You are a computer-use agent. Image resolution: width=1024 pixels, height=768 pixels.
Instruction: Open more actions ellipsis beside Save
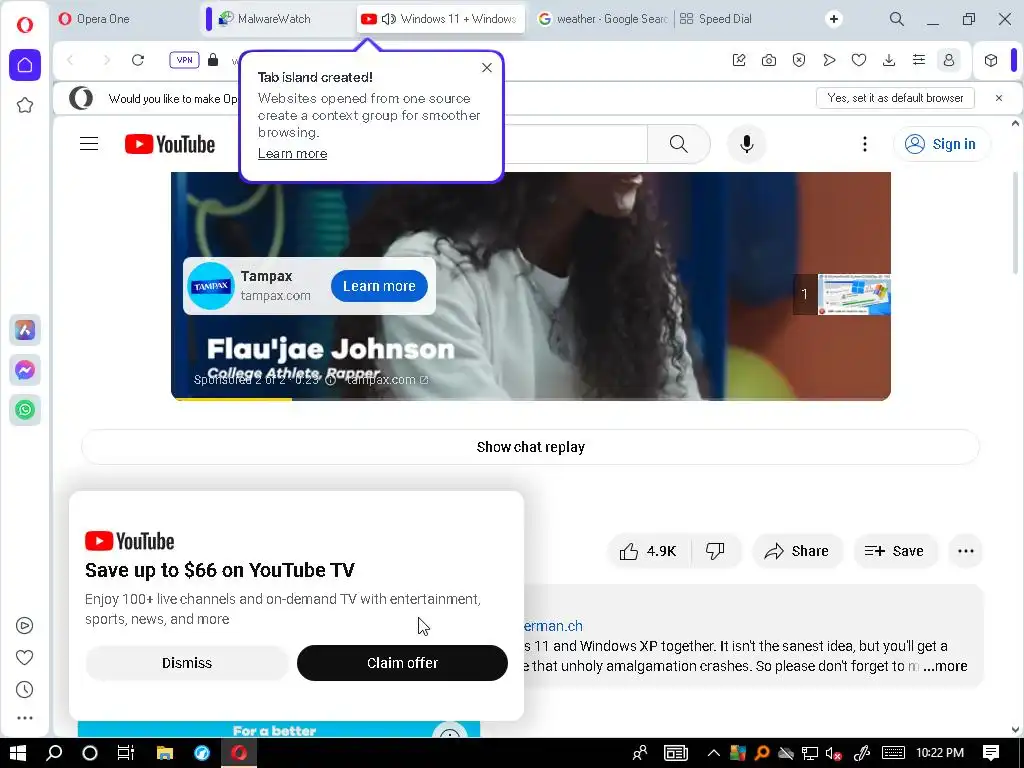coord(966,551)
